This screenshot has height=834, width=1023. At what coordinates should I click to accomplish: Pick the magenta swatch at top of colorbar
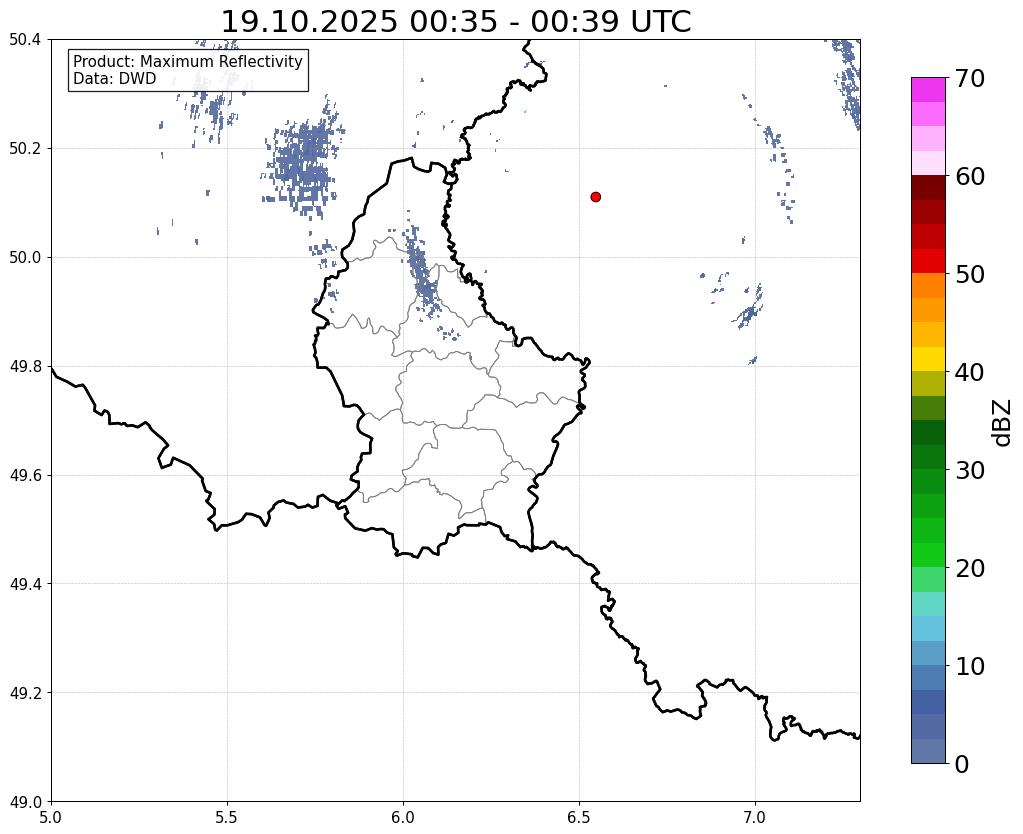coord(928,90)
